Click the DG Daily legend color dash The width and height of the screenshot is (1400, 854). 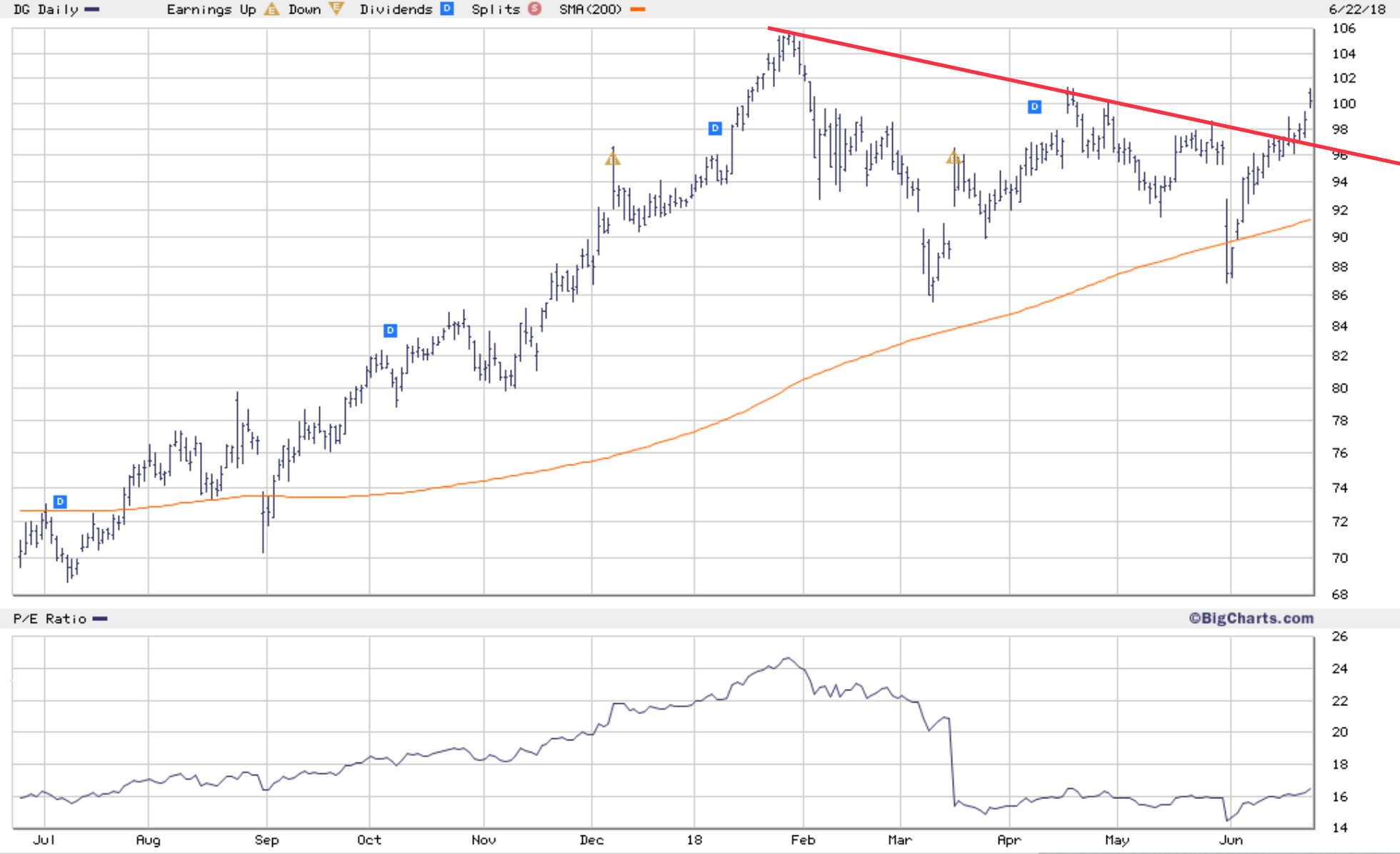[x=92, y=9]
